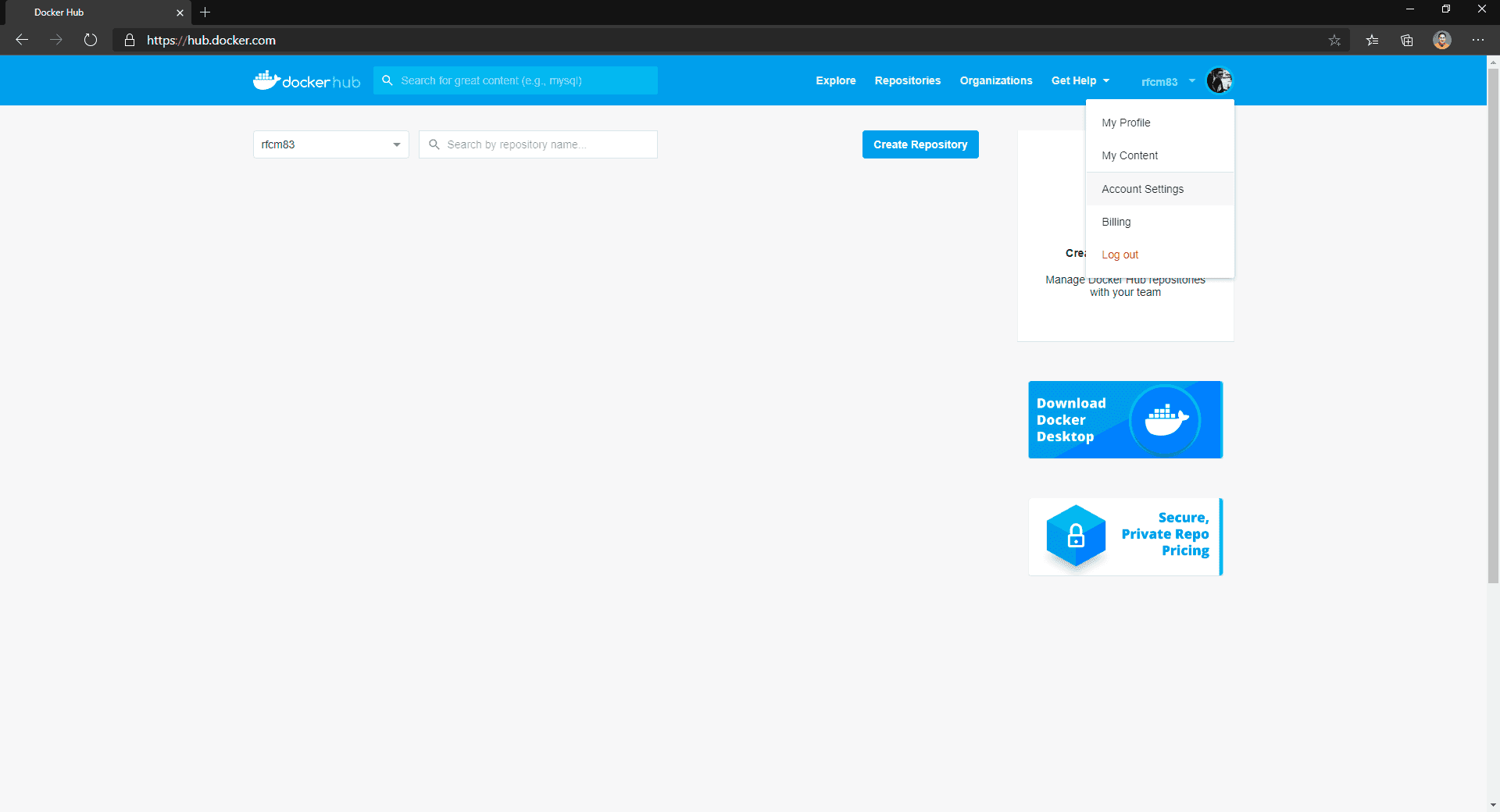Screen dimensions: 1500x812
Task: Open My Profile from the account menu
Action: (1160, 123)
